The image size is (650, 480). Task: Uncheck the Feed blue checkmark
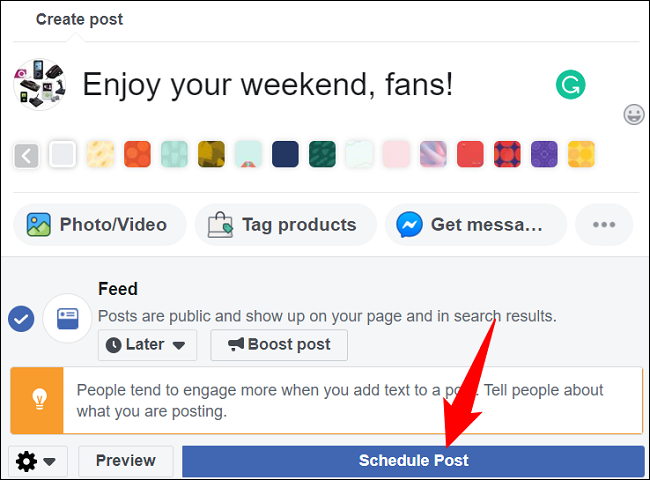pos(21,319)
